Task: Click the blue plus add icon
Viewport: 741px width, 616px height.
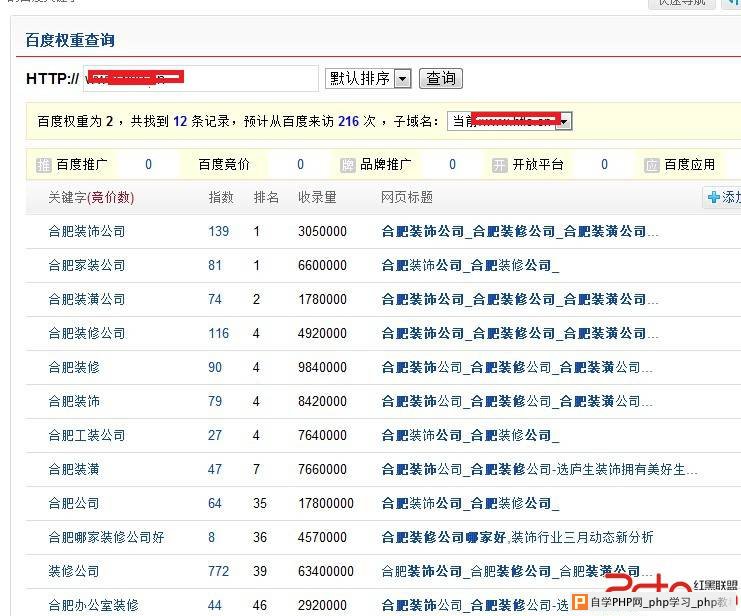Action: point(714,197)
